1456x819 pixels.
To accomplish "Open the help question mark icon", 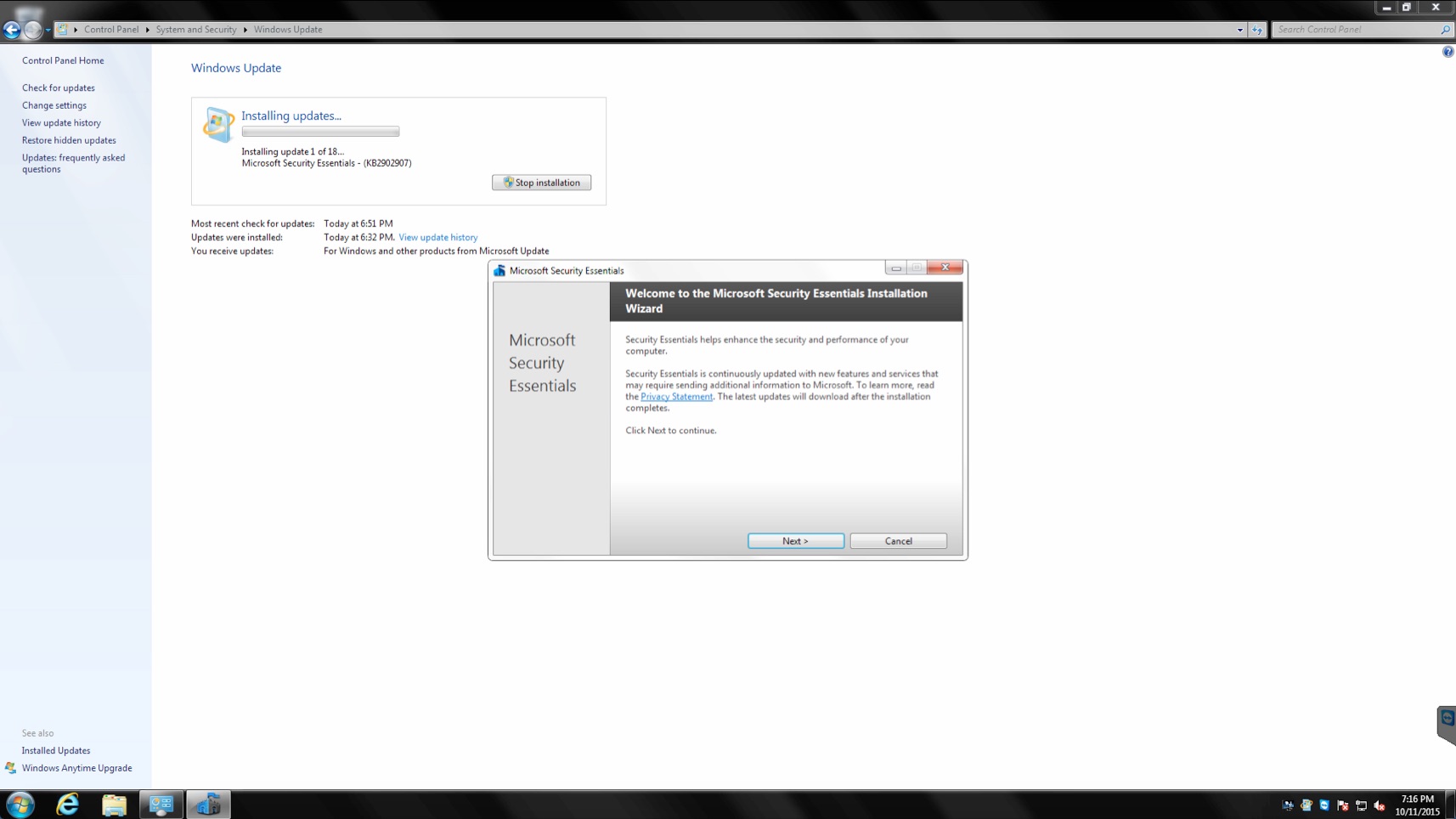I will coord(1448,52).
